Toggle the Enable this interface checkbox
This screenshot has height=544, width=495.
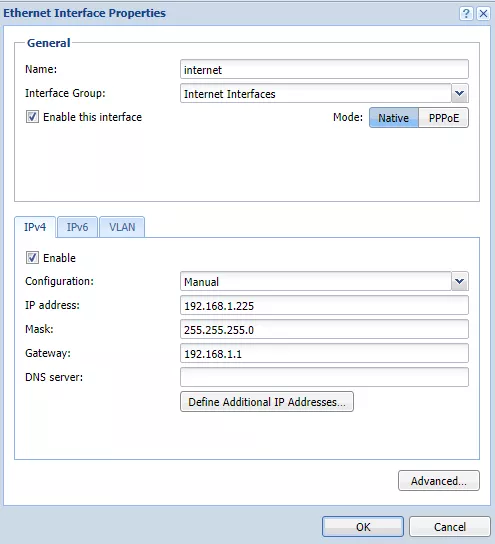pos(32,117)
